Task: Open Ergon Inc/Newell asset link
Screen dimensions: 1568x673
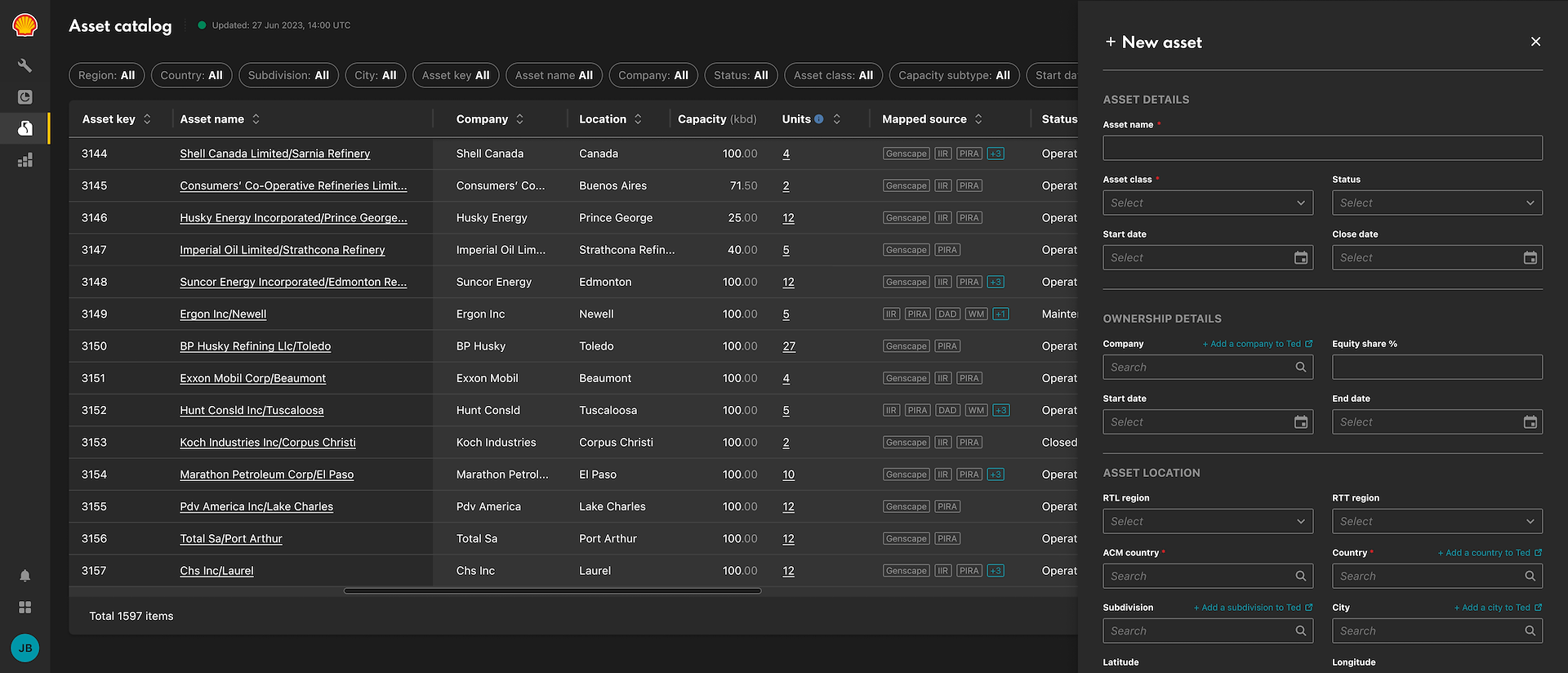Action: coord(223,314)
